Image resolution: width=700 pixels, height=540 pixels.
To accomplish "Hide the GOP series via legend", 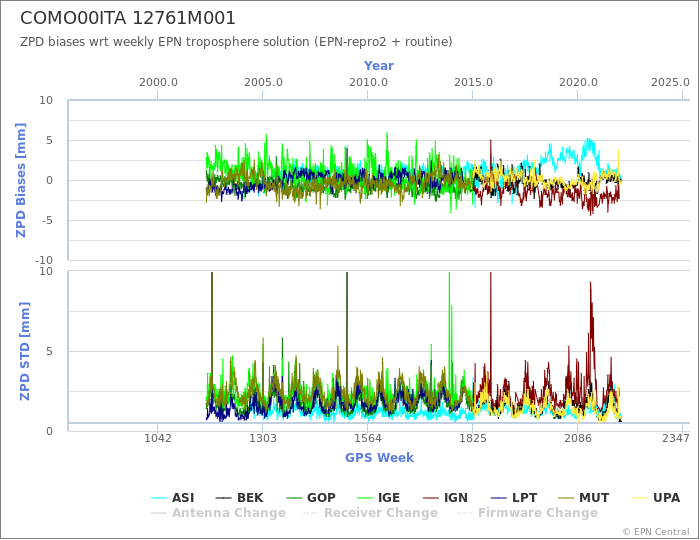I will click(311, 498).
